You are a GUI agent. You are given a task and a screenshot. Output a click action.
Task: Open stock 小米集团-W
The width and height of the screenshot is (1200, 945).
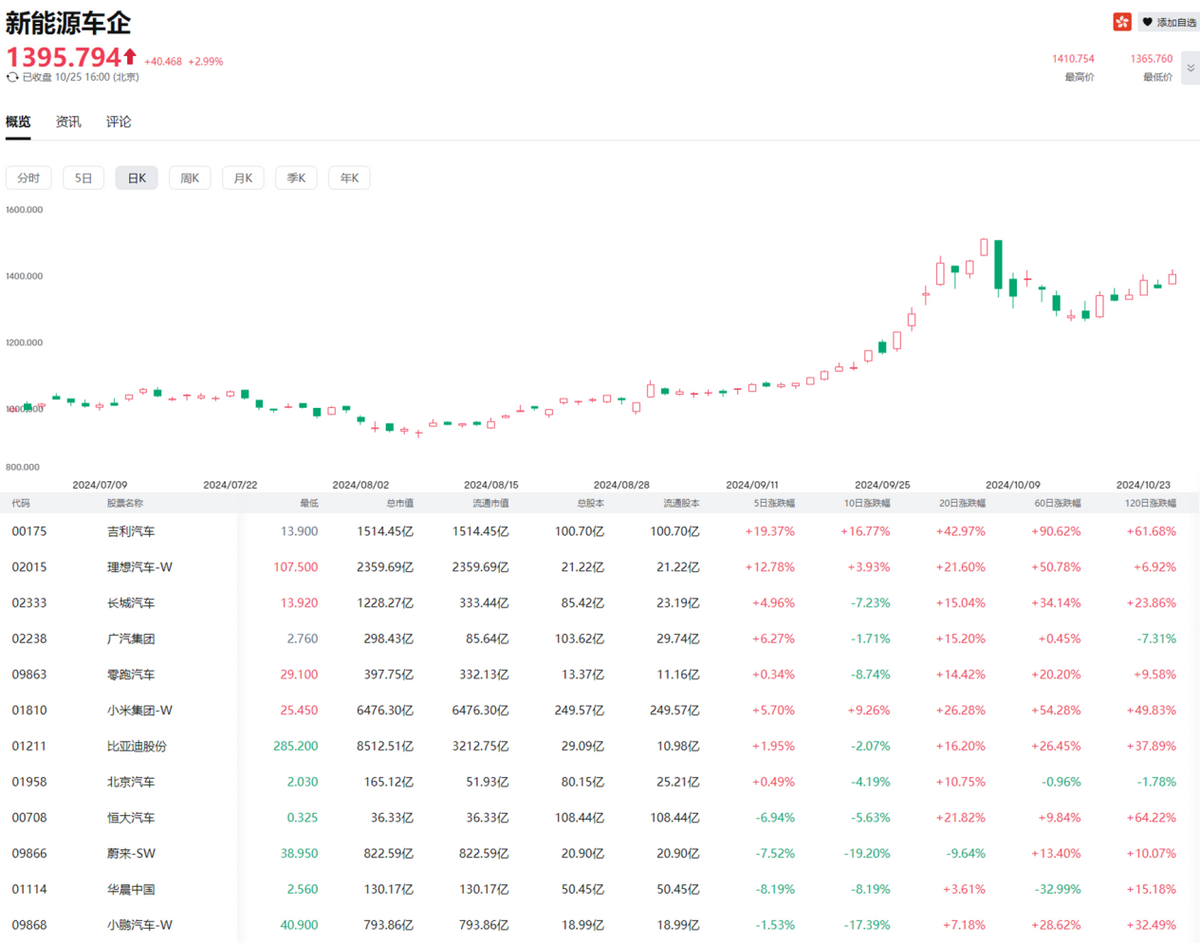pyautogui.click(x=140, y=710)
